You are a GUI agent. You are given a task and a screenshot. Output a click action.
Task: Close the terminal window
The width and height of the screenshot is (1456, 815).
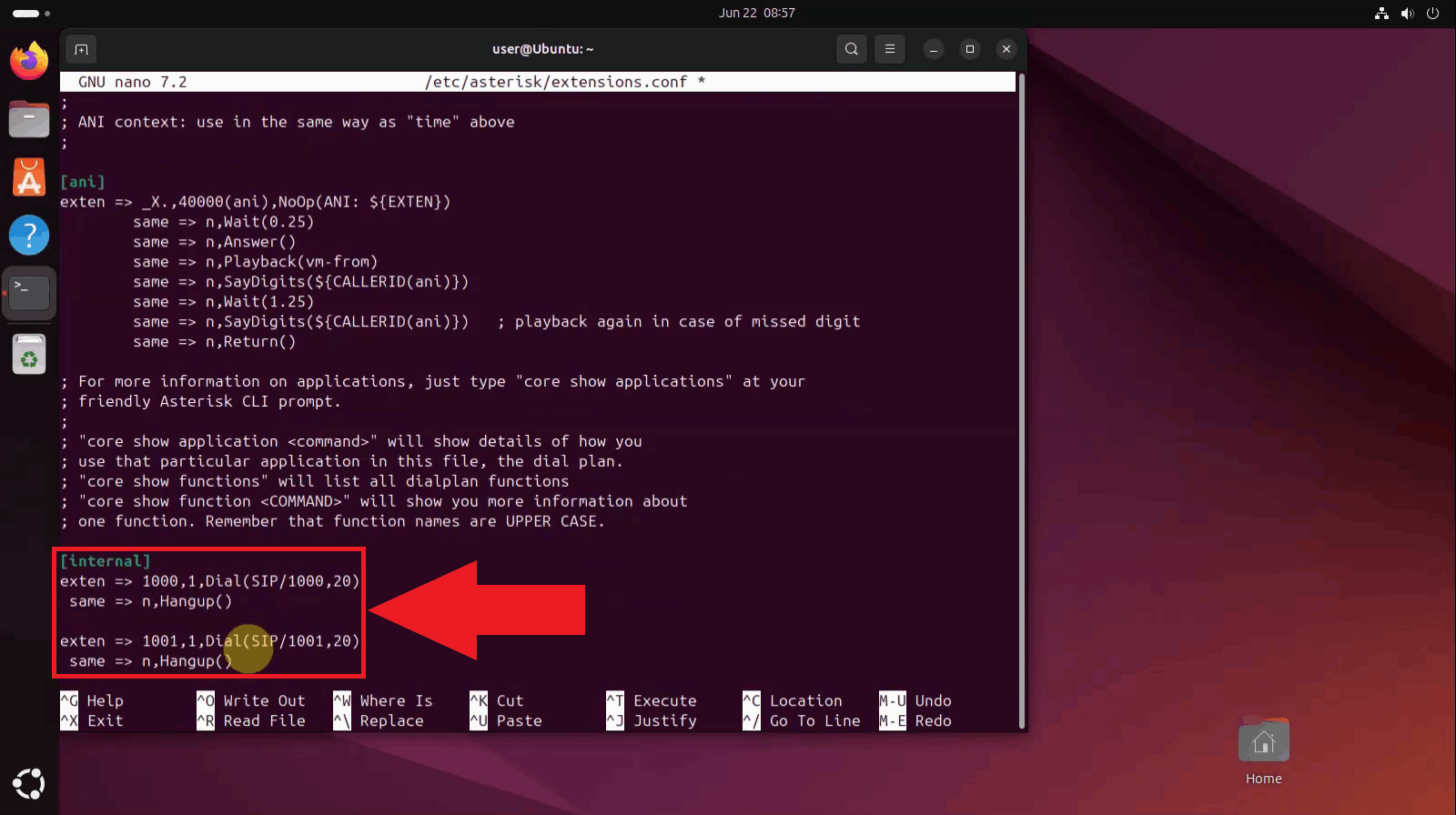(1006, 49)
